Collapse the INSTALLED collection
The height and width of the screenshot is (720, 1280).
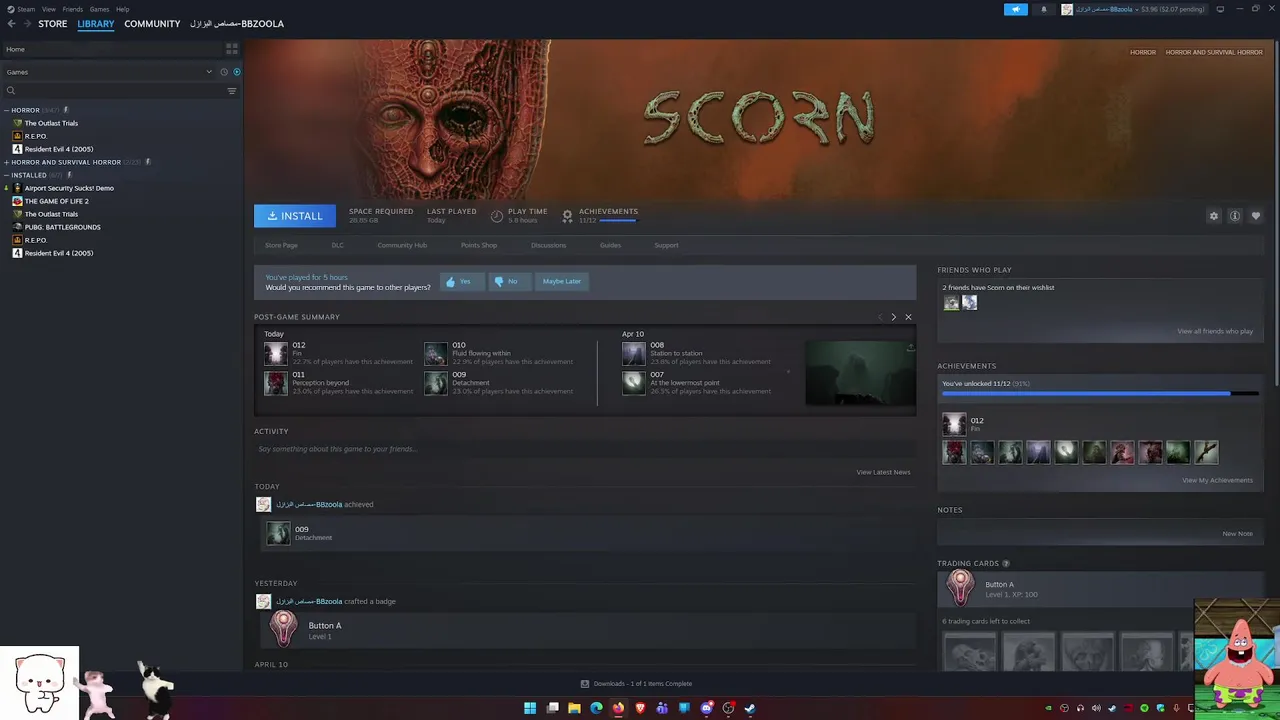click(x=6, y=175)
